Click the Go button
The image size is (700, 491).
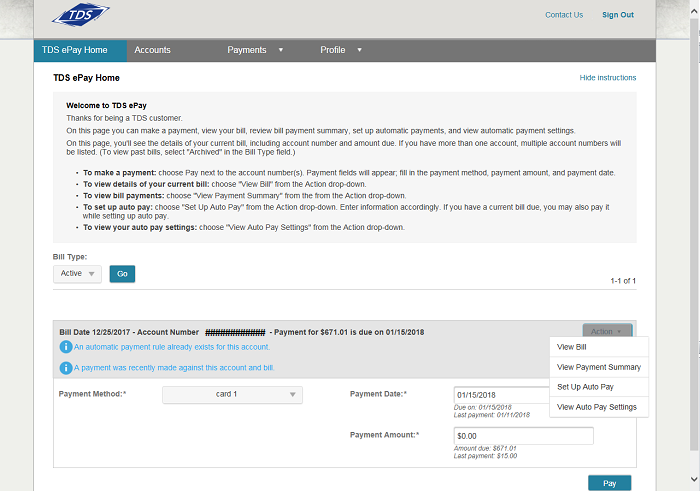[122, 274]
